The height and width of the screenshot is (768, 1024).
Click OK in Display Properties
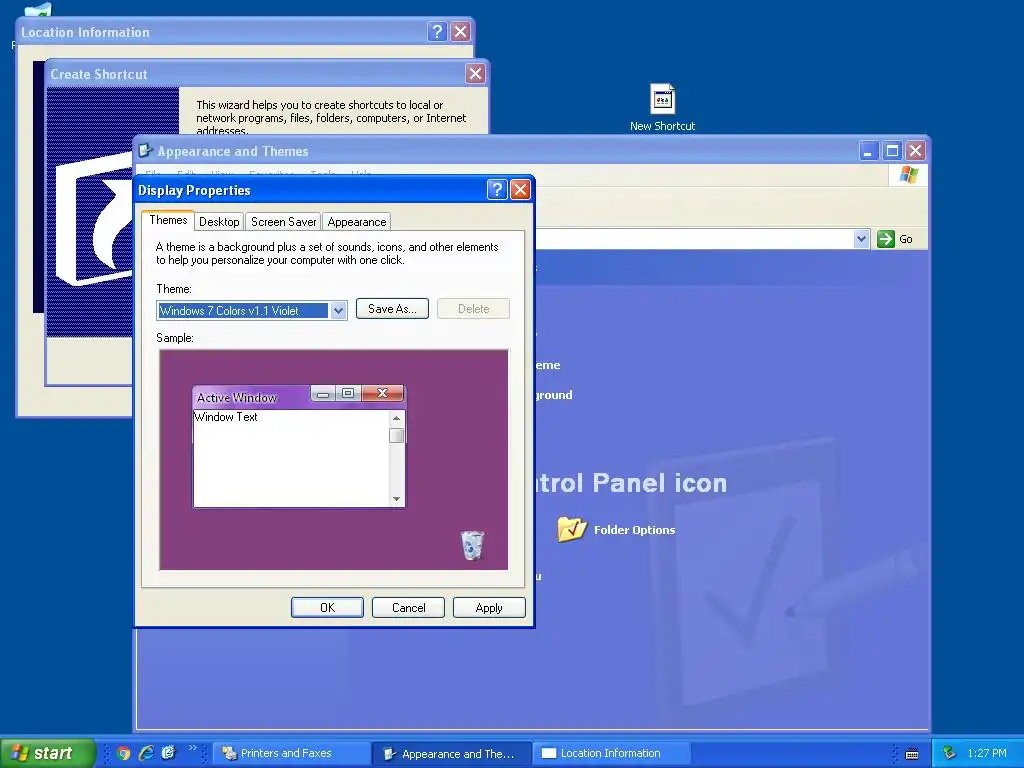click(x=327, y=607)
